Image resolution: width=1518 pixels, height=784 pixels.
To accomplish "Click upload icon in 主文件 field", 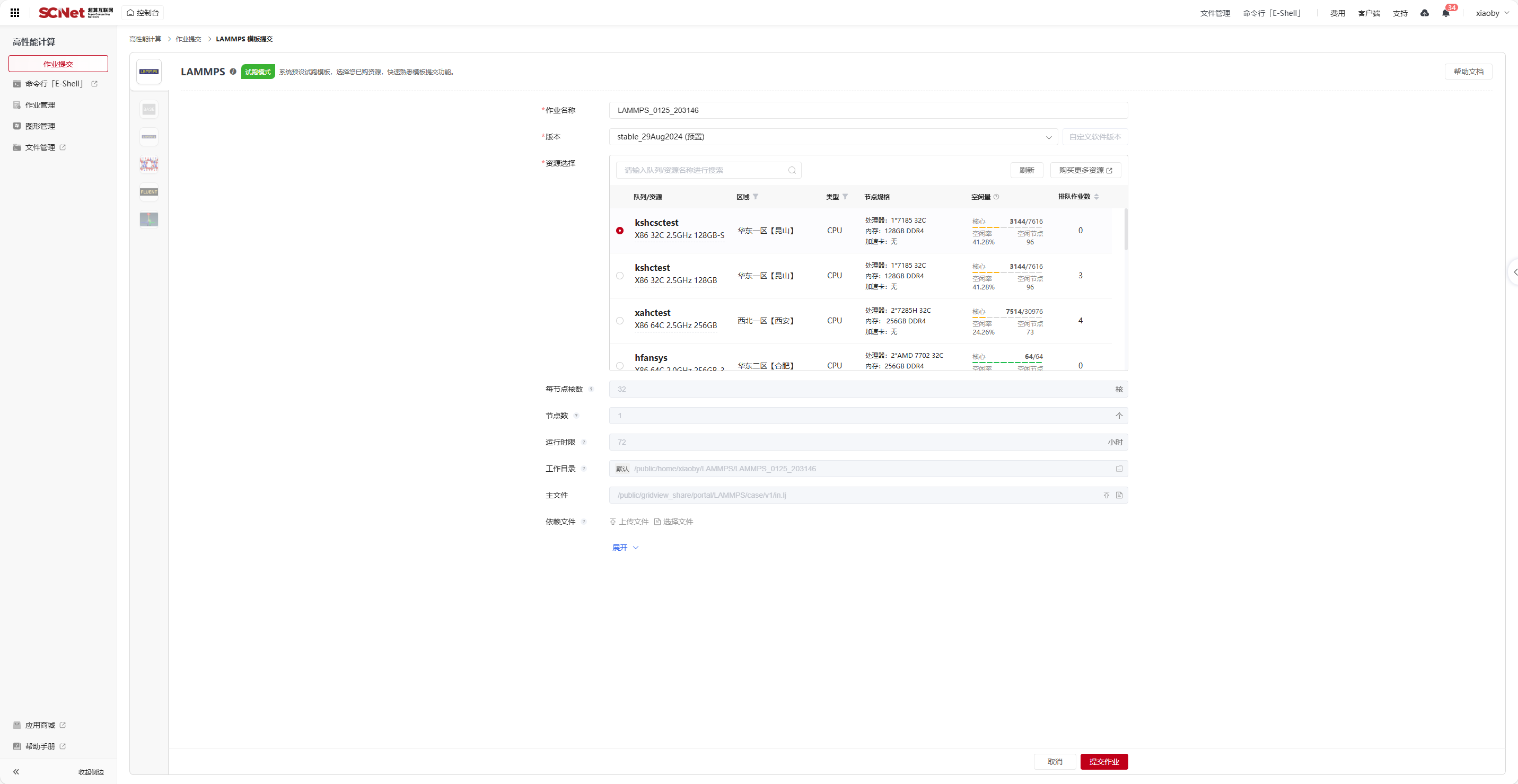I will [1106, 496].
